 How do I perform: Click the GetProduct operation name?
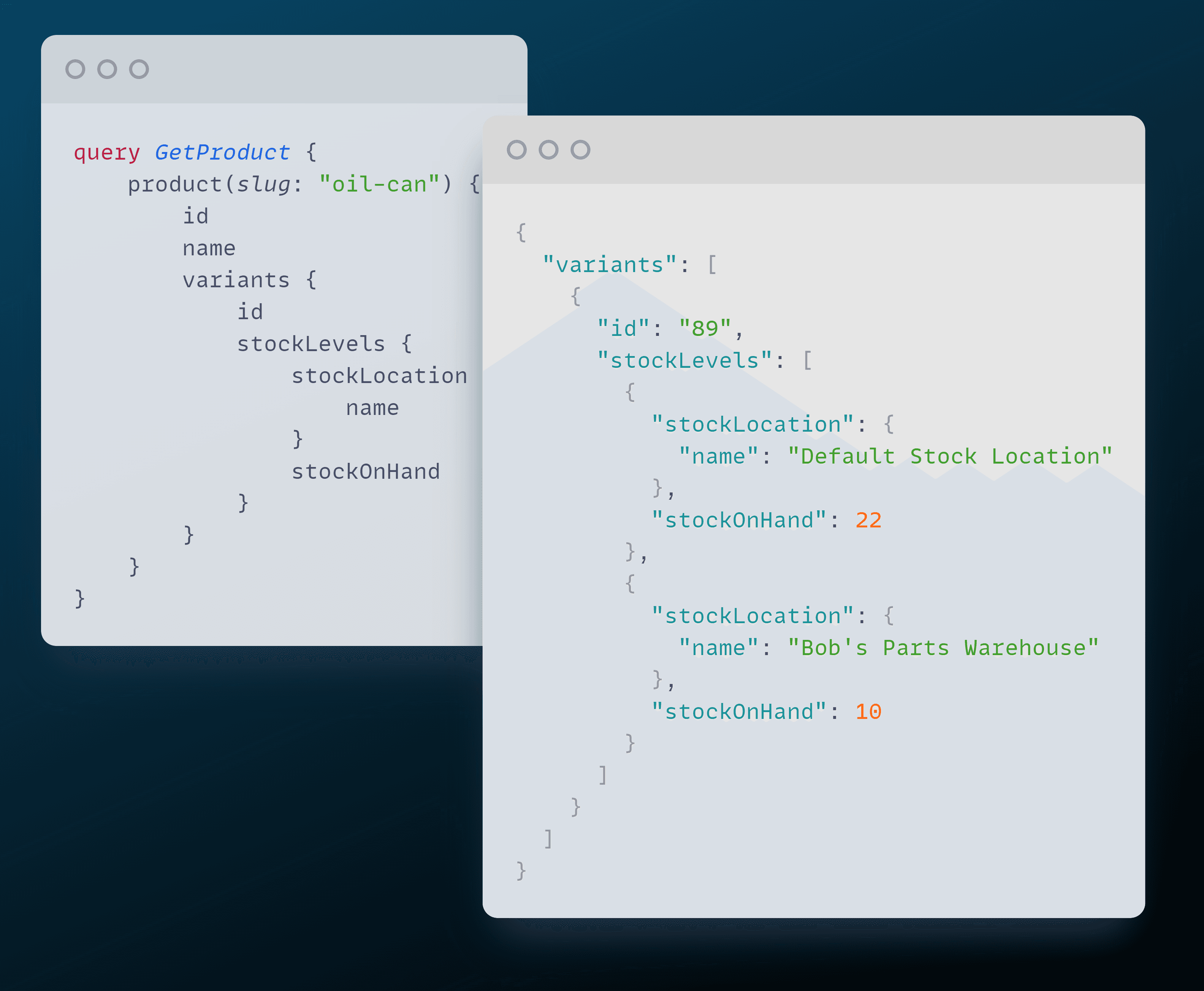pyautogui.click(x=222, y=152)
